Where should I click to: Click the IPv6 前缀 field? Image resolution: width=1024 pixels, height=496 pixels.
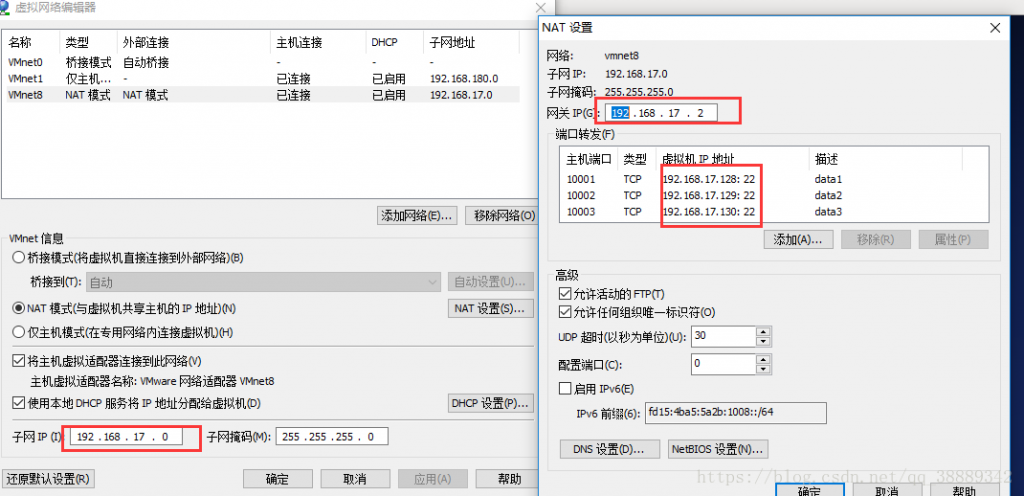click(x=736, y=413)
